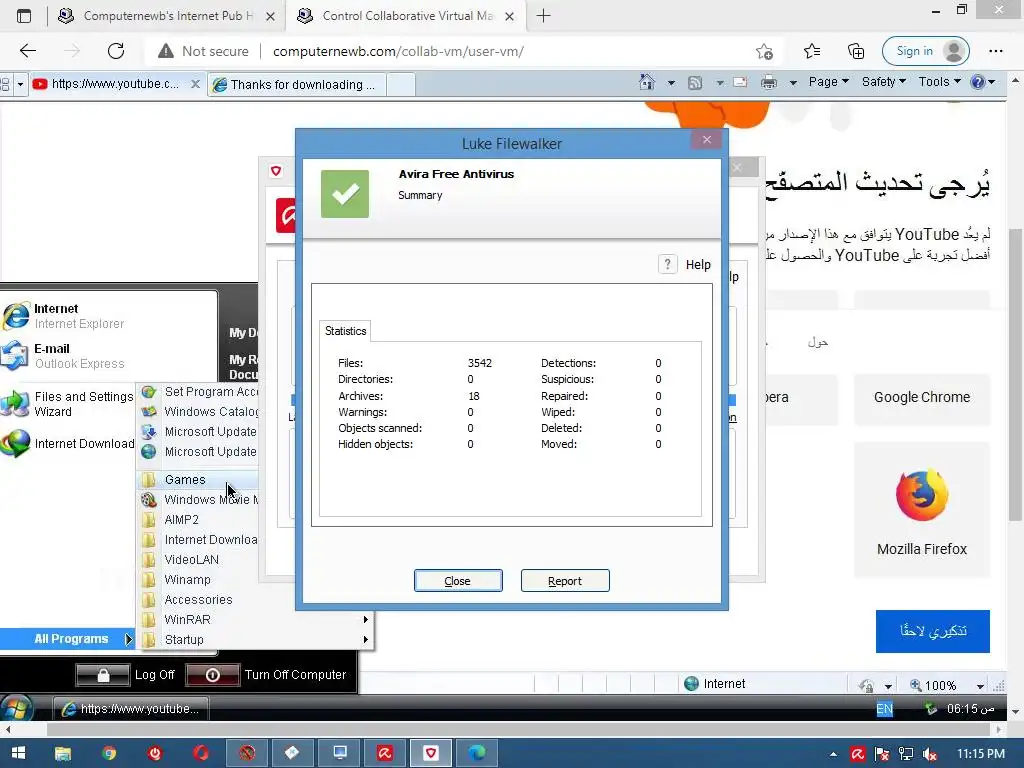
Task: Click the IE Help question mark icon
Action: (x=978, y=82)
